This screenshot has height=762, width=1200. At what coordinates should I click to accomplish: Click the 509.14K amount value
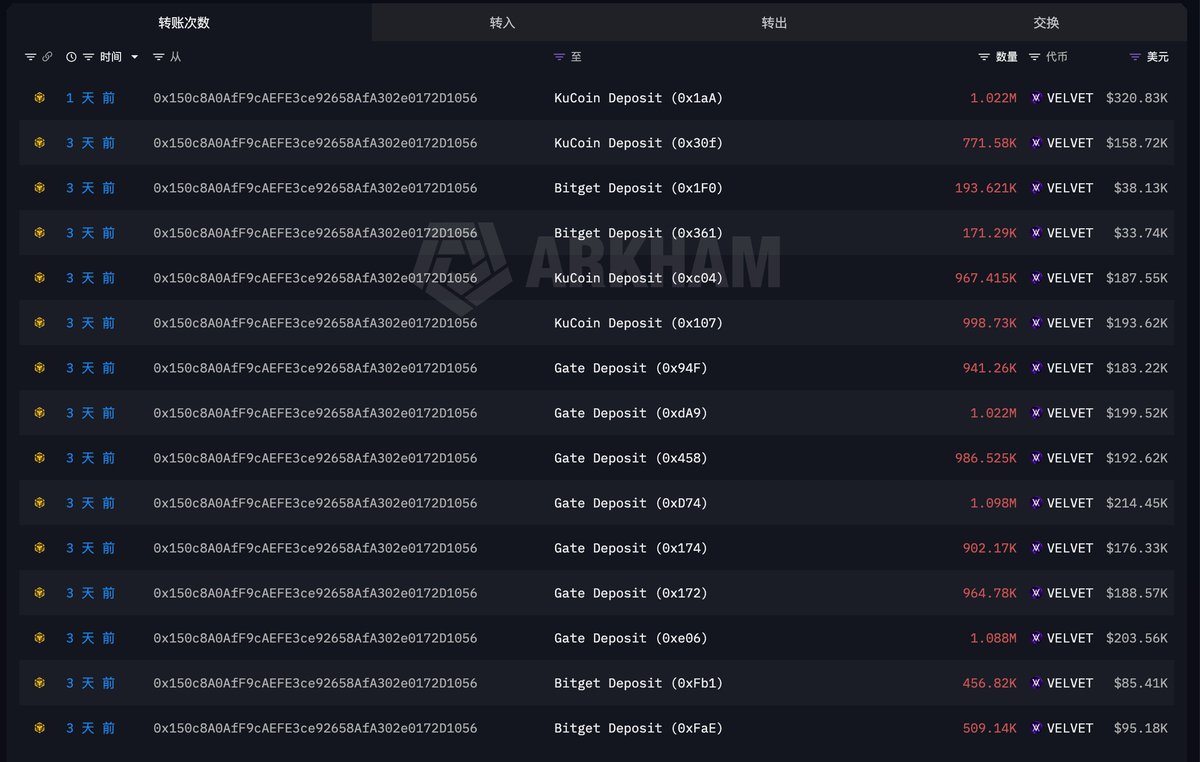click(990, 728)
